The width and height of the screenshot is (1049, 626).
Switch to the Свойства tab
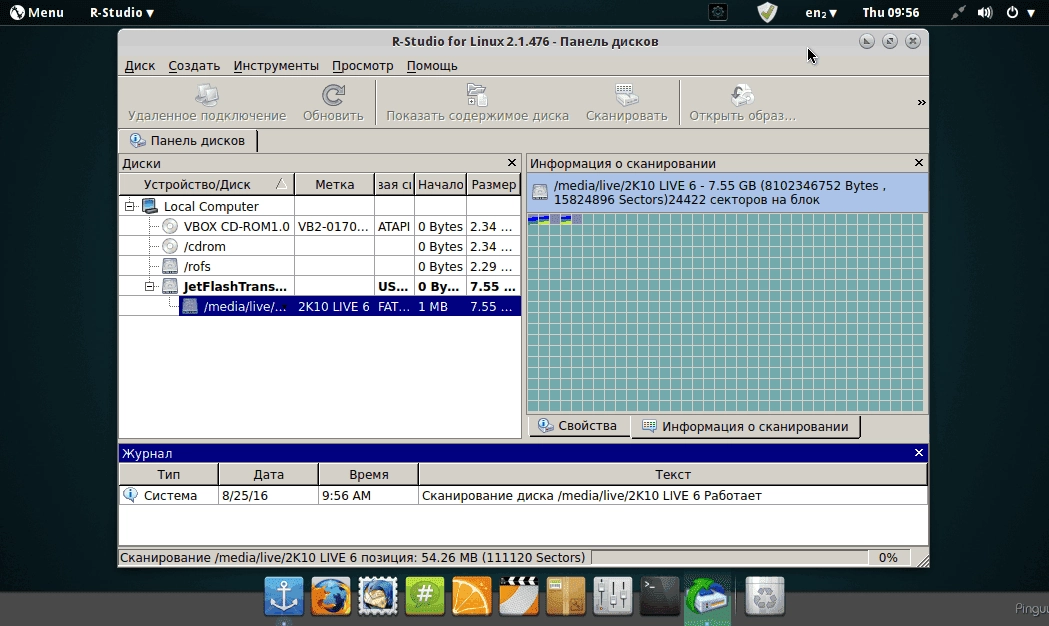579,426
